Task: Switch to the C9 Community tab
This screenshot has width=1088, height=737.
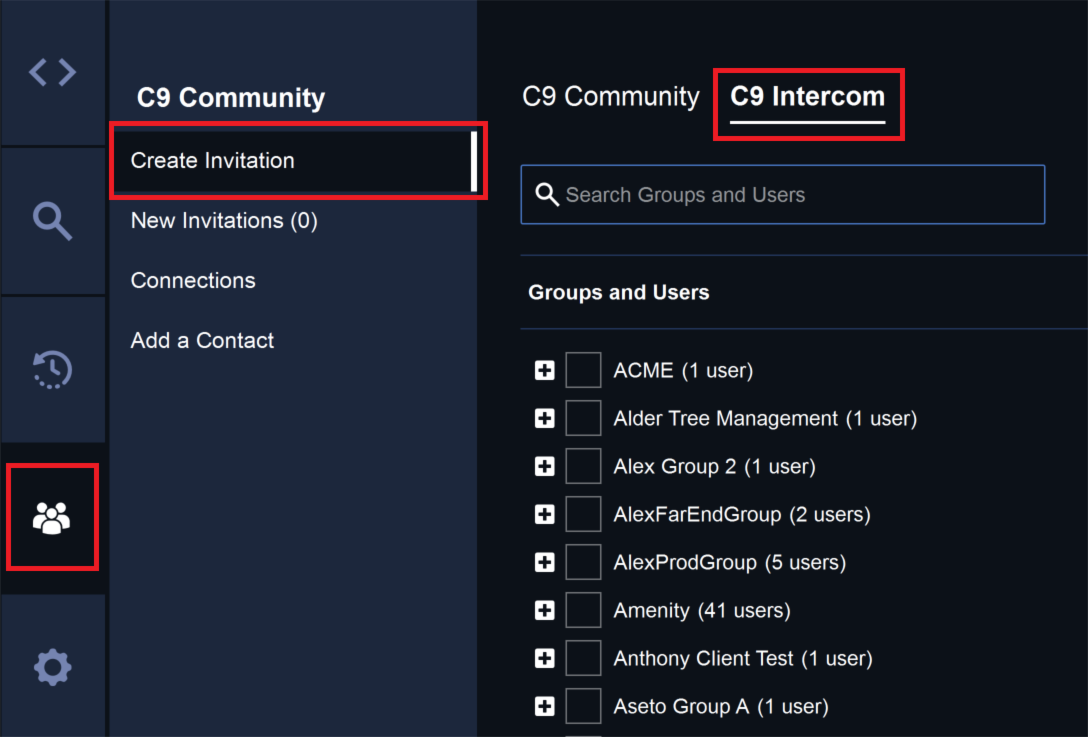Action: point(611,96)
